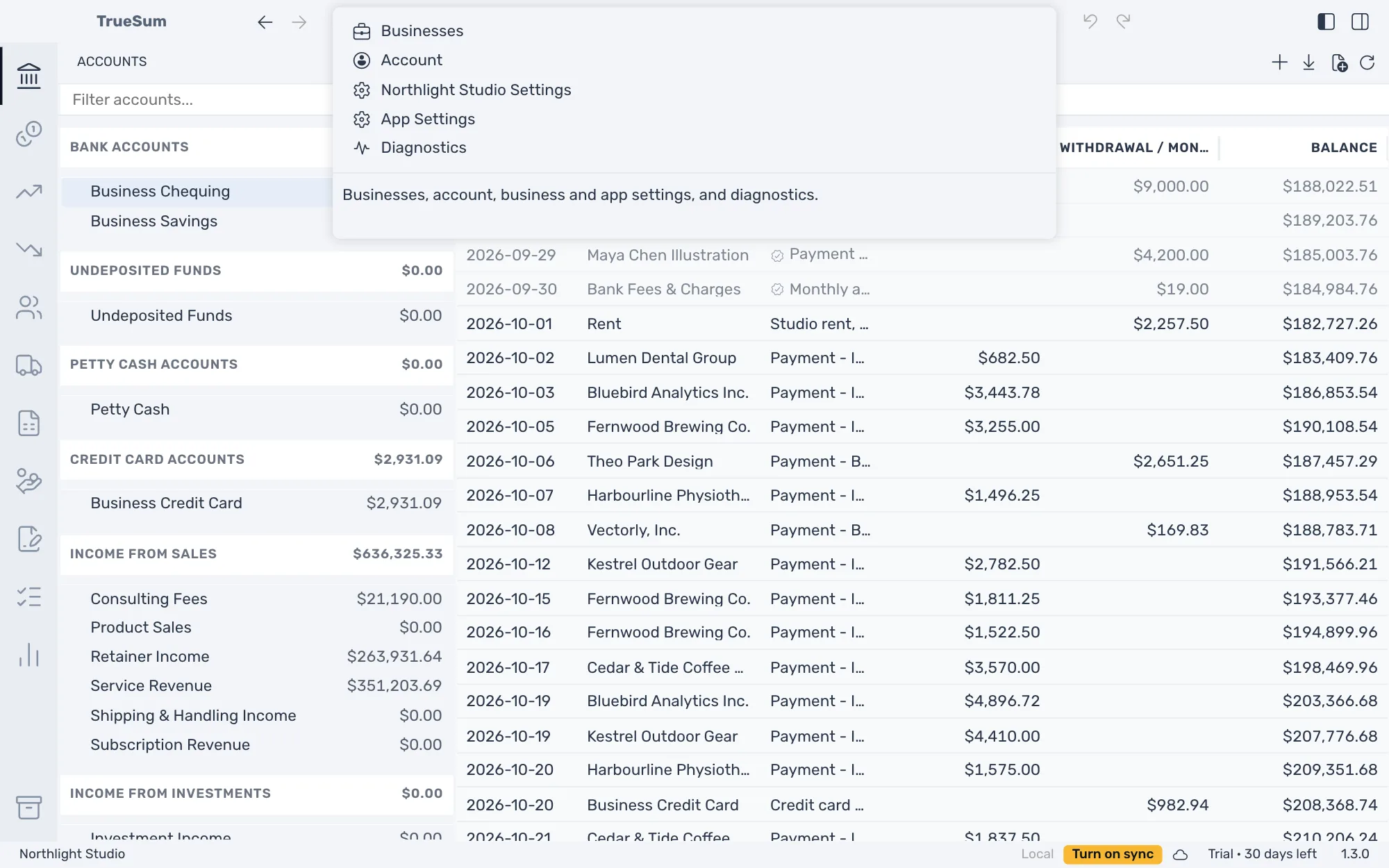
Task: Toggle the right sidebar panel icon
Action: click(1360, 22)
